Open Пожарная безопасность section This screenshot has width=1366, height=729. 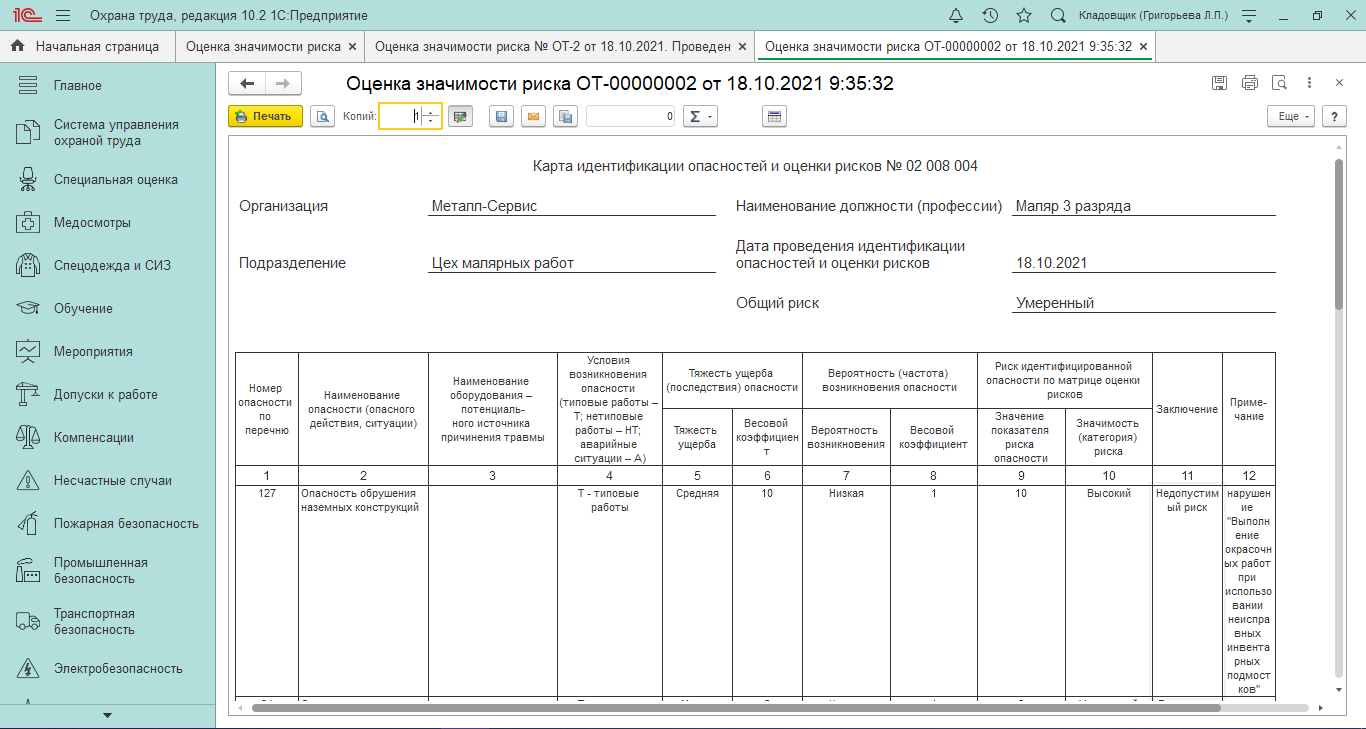click(x=107, y=524)
